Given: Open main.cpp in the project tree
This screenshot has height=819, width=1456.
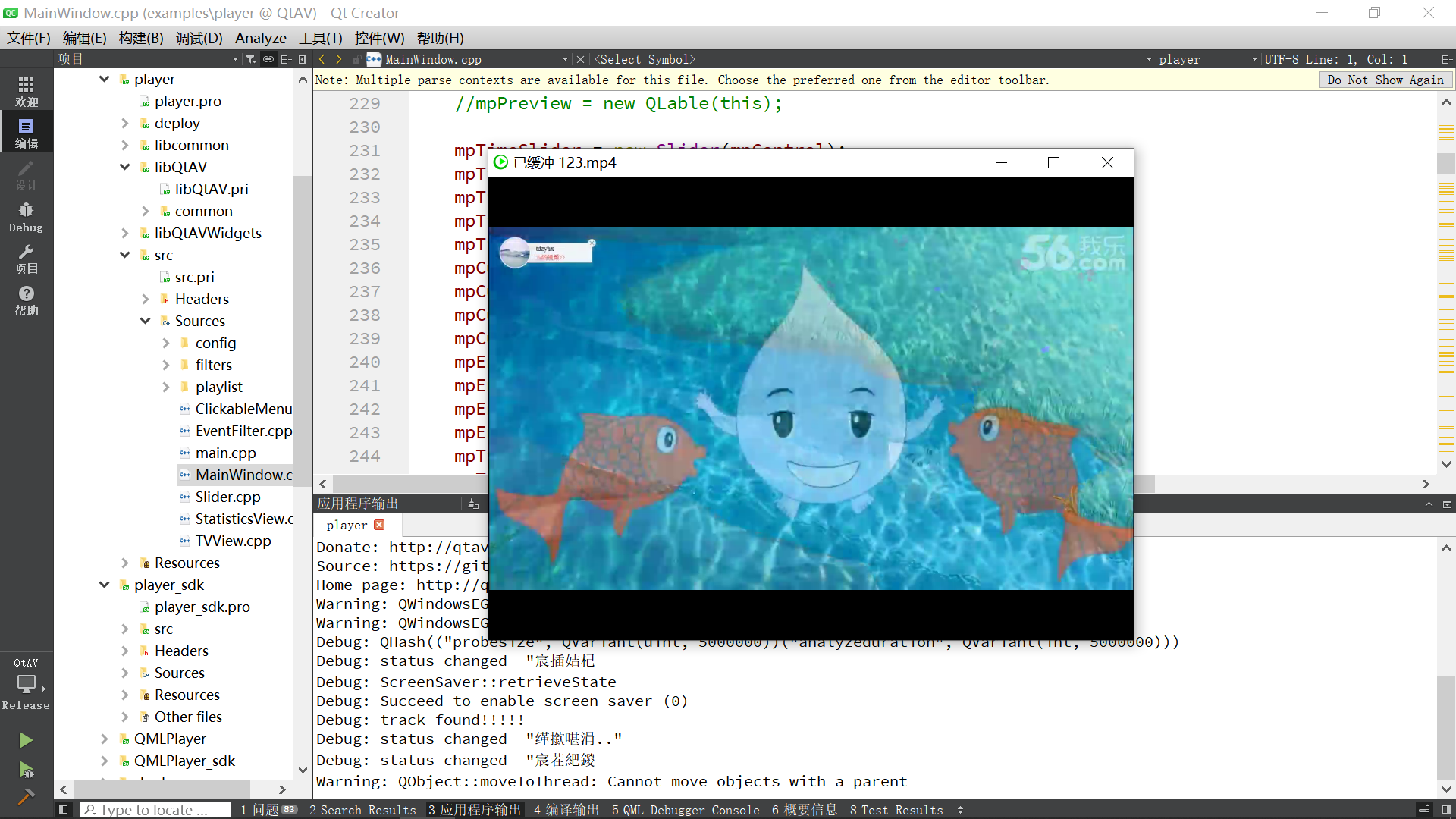Looking at the screenshot, I should tap(225, 453).
